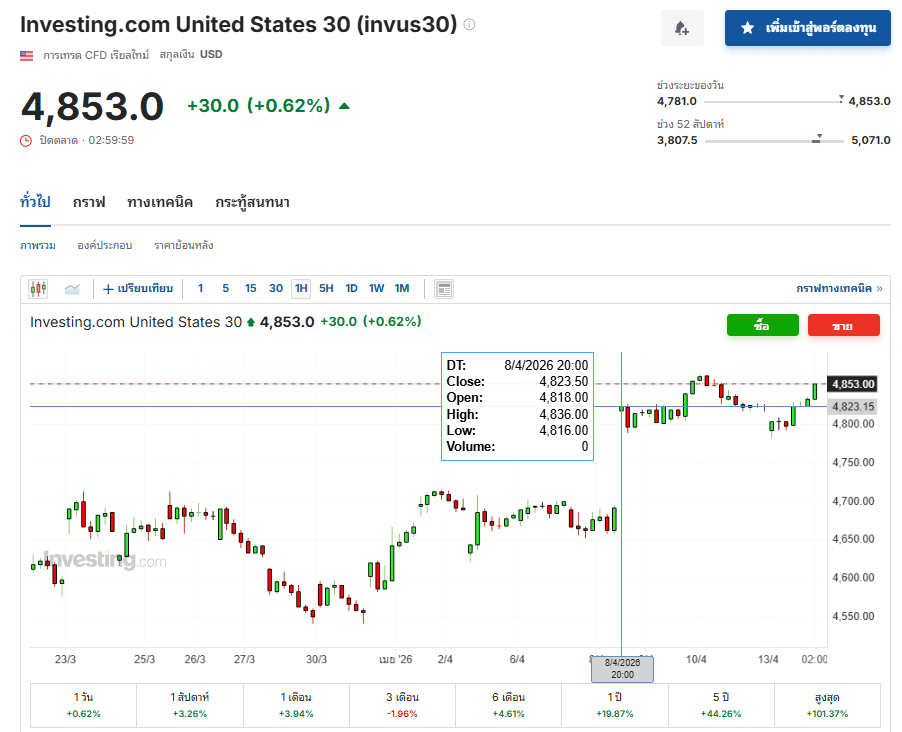Click the 1 สัปดาห์ performance cell

click(x=190, y=706)
